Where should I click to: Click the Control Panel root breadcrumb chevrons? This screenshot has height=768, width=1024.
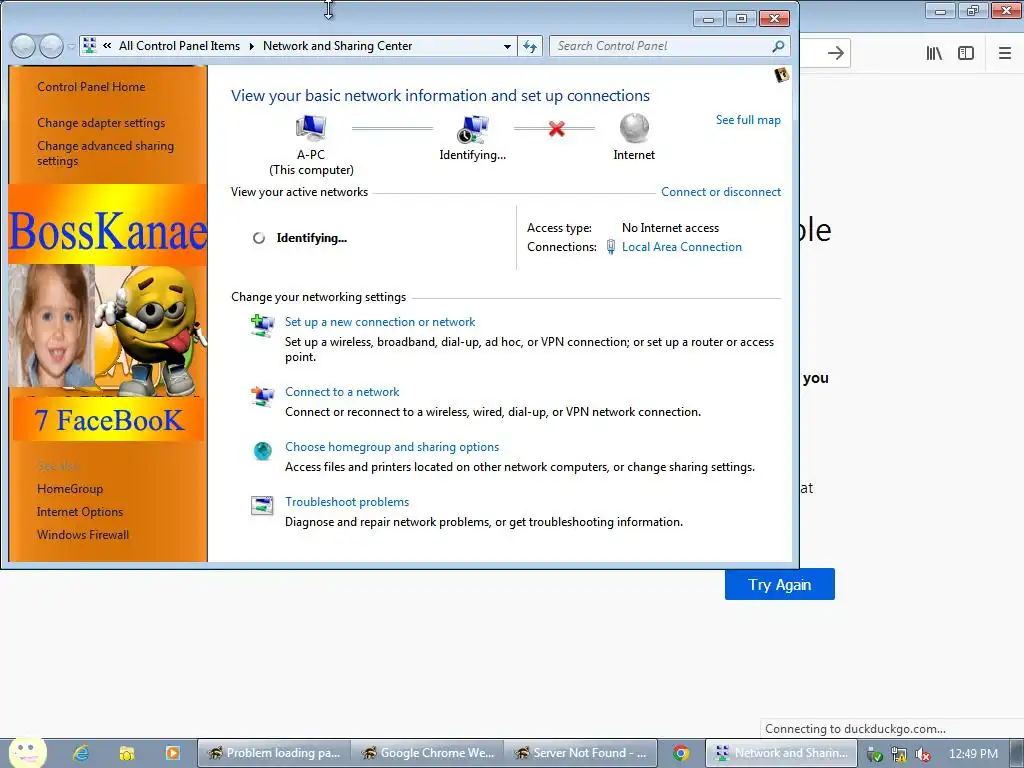(106, 46)
